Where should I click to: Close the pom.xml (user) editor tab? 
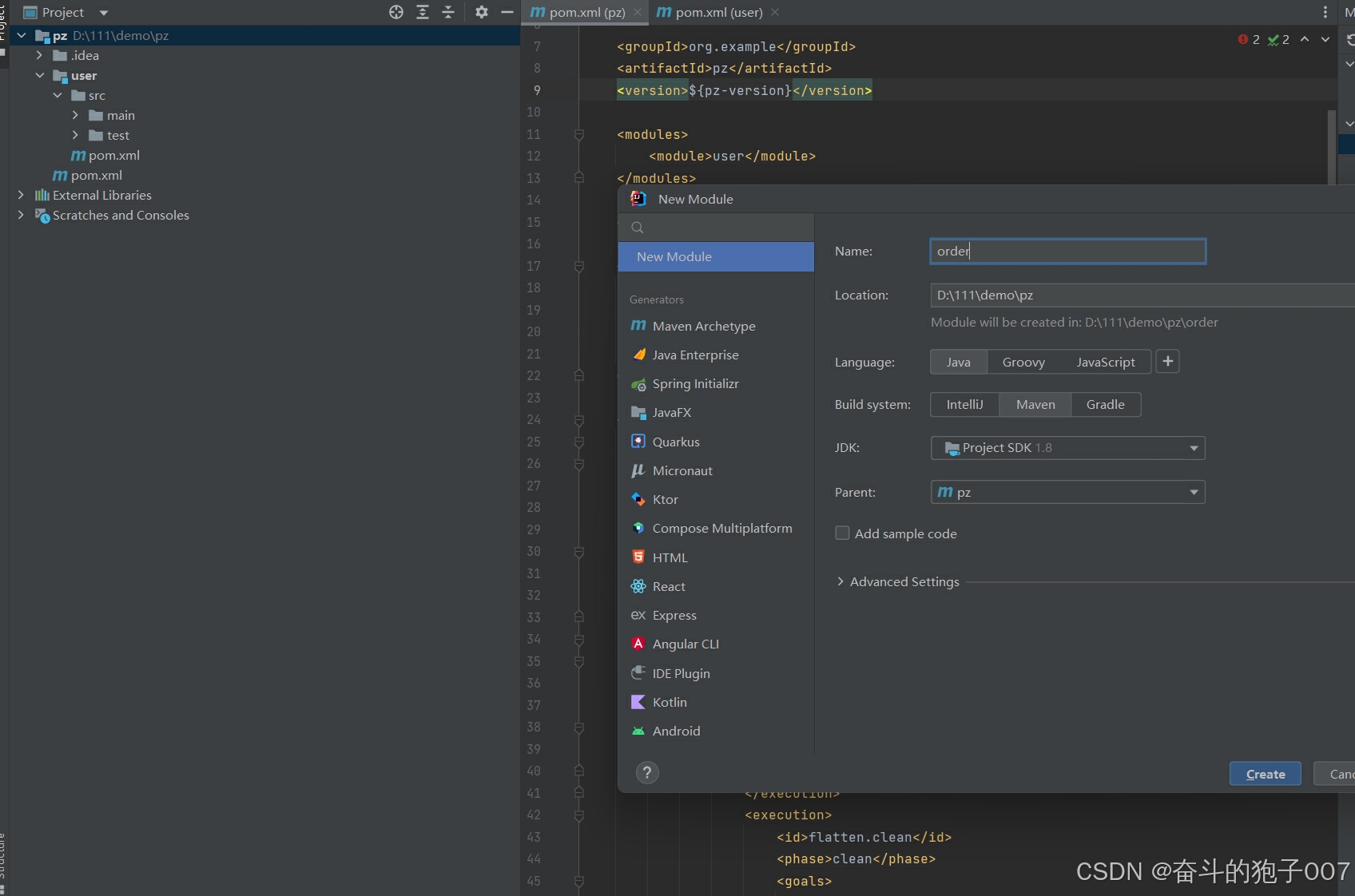coord(775,12)
